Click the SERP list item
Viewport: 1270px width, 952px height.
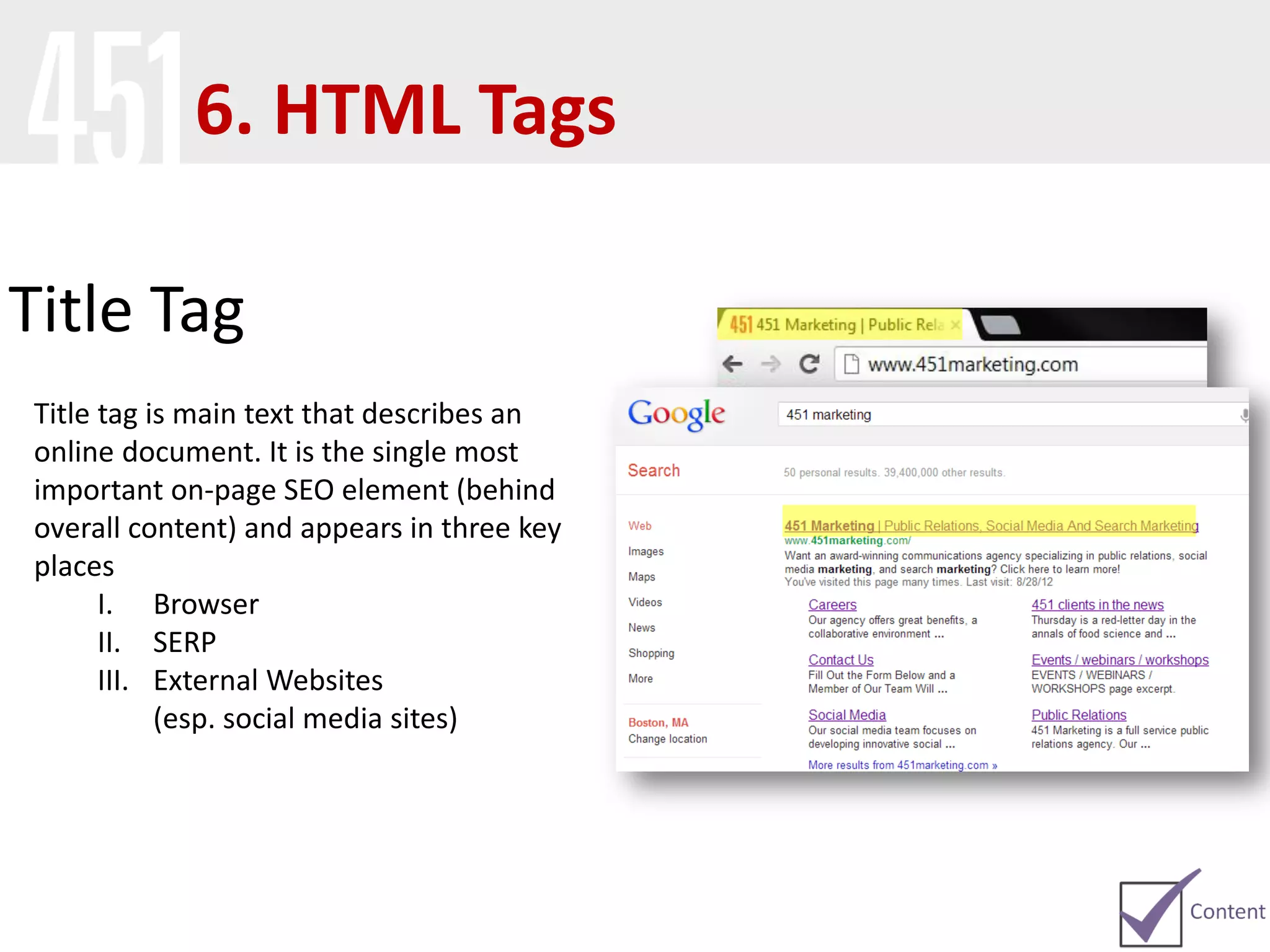tap(184, 642)
